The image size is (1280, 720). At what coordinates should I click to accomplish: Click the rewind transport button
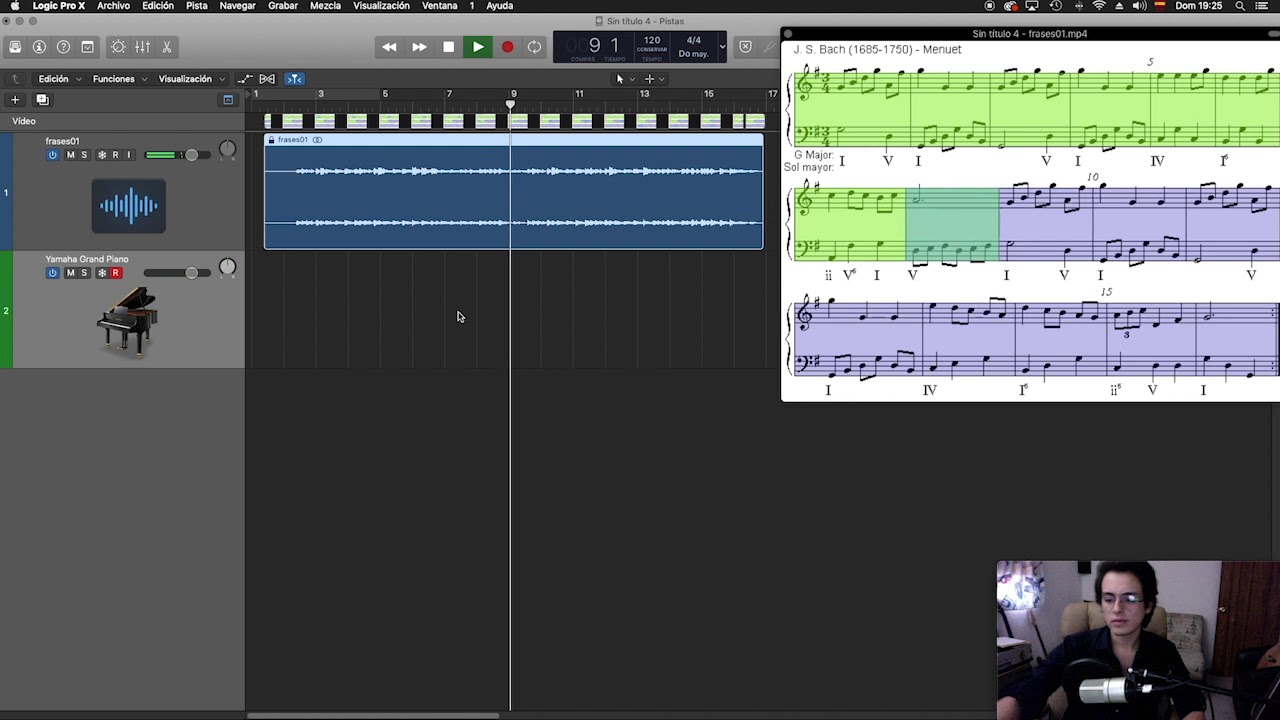(x=389, y=47)
